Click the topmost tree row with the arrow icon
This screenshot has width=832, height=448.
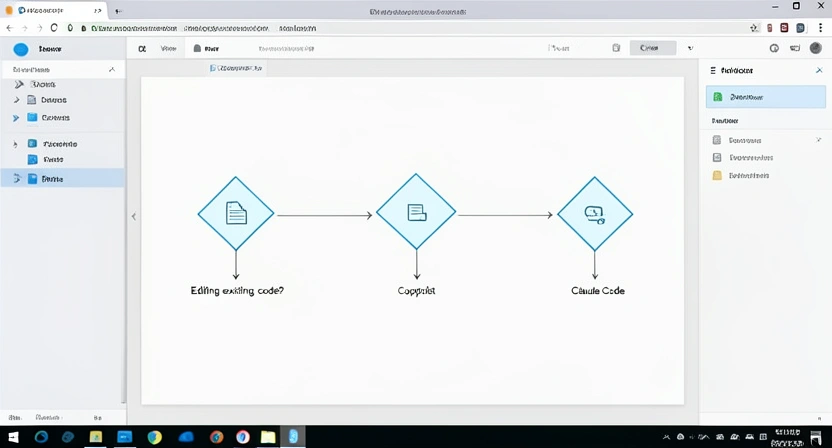63,84
